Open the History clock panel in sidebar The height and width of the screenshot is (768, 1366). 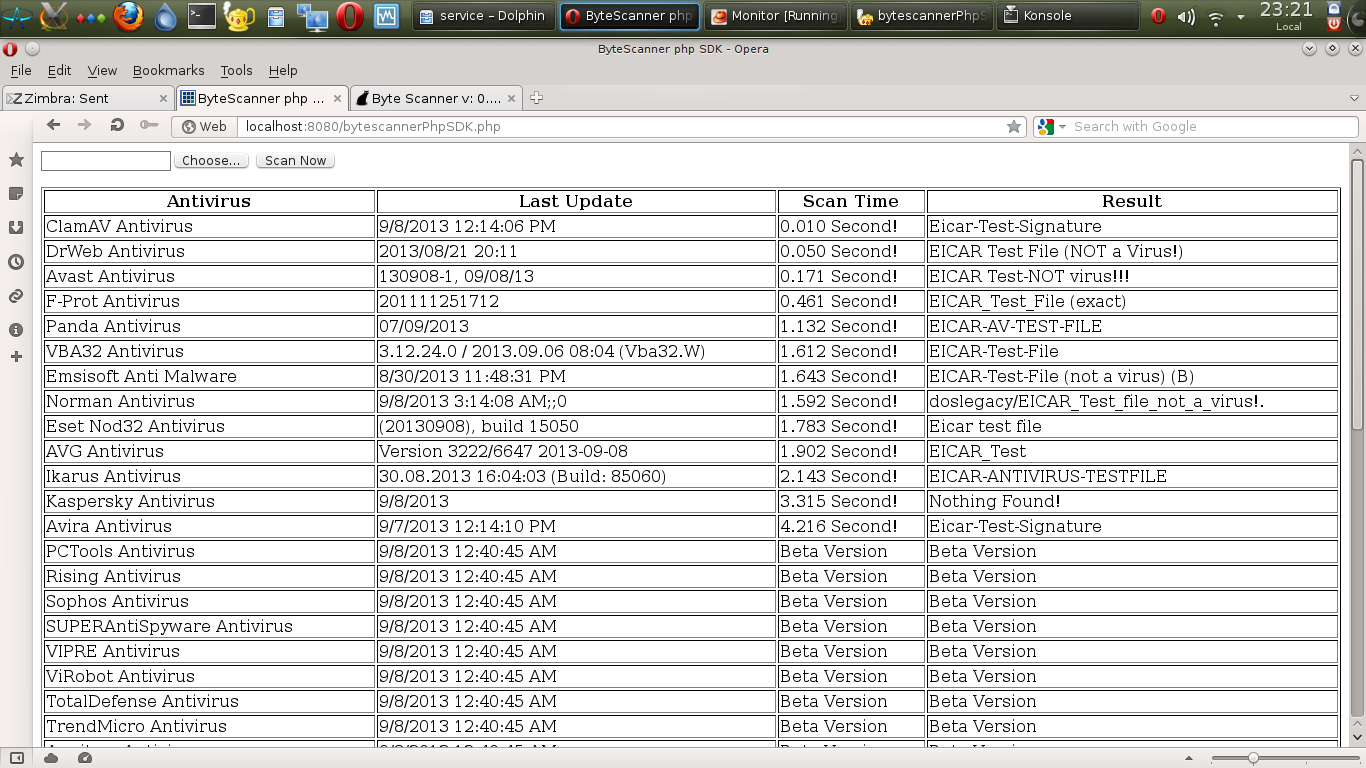click(x=16, y=262)
